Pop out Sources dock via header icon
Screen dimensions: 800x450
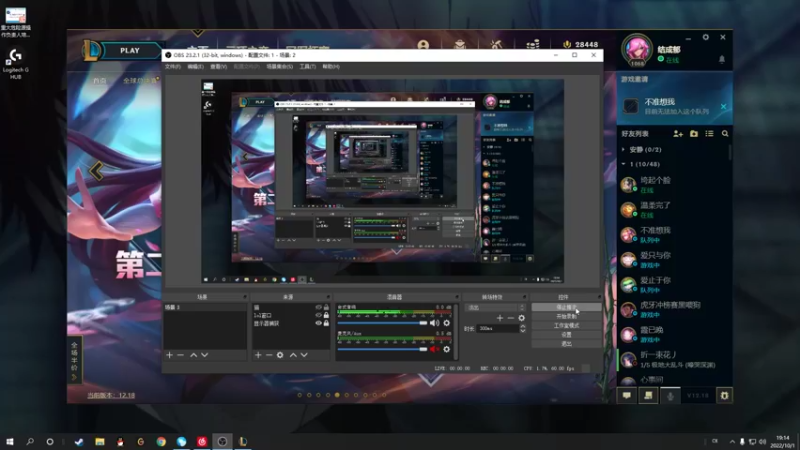(x=328, y=297)
